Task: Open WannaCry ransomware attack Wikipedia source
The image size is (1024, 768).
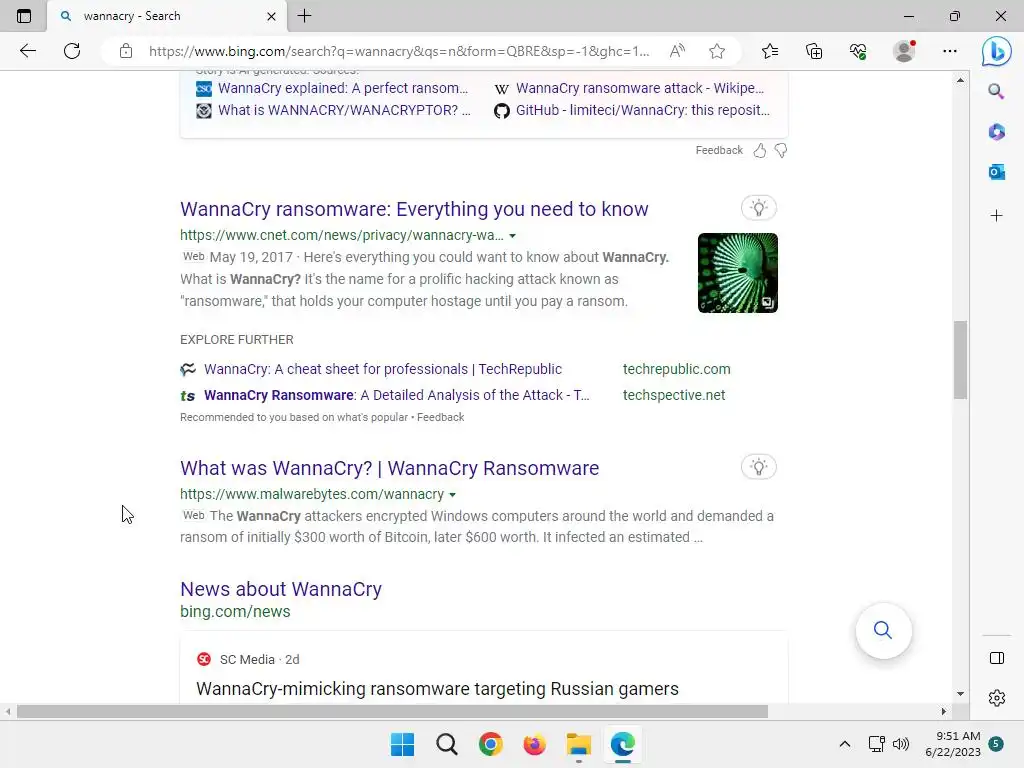Action: pos(640,88)
